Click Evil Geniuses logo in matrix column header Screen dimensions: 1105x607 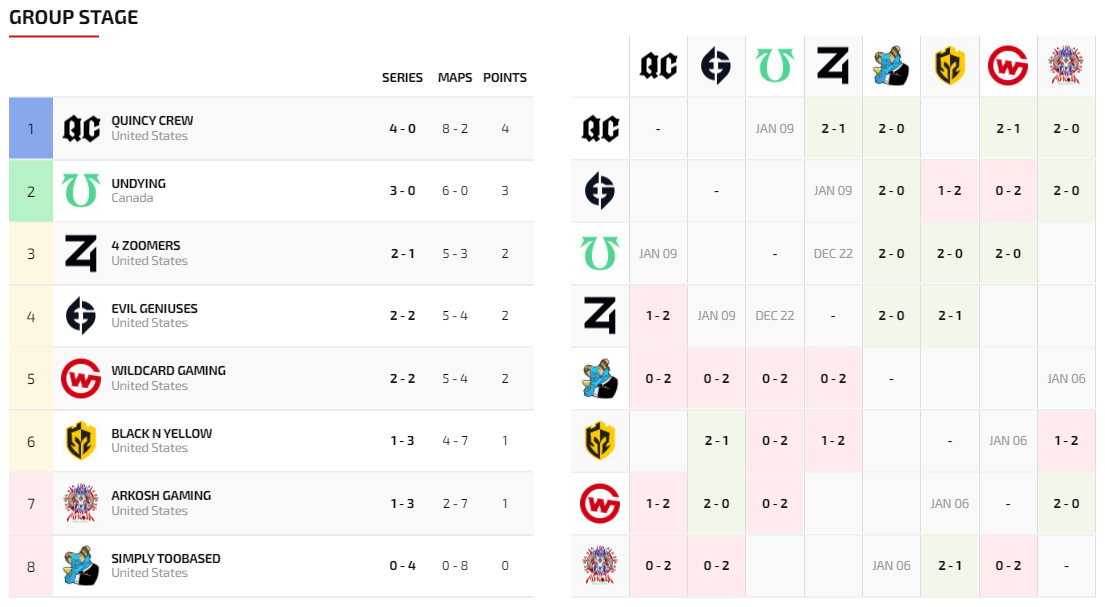(x=716, y=66)
